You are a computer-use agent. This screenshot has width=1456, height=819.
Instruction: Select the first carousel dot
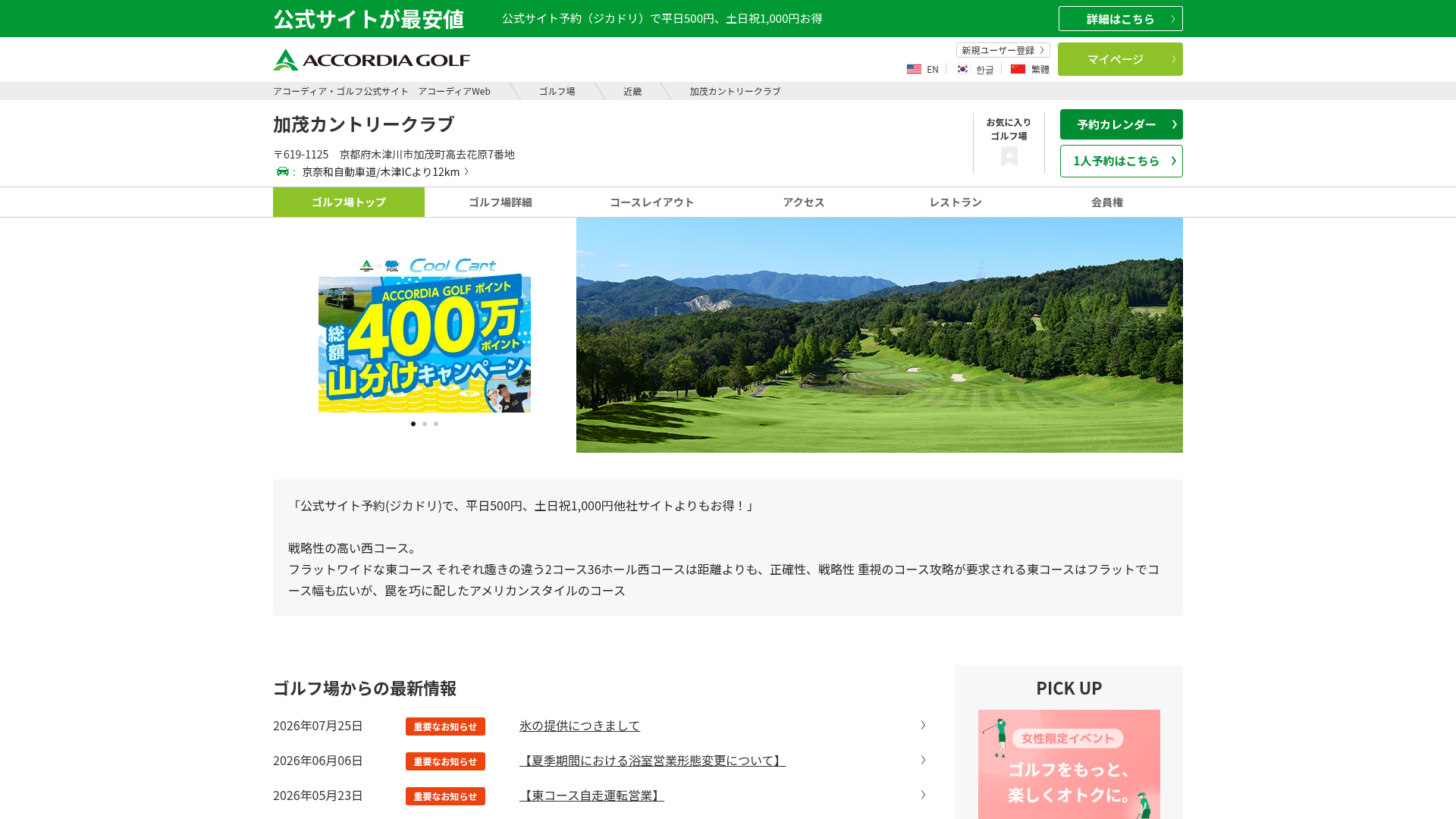tap(413, 424)
